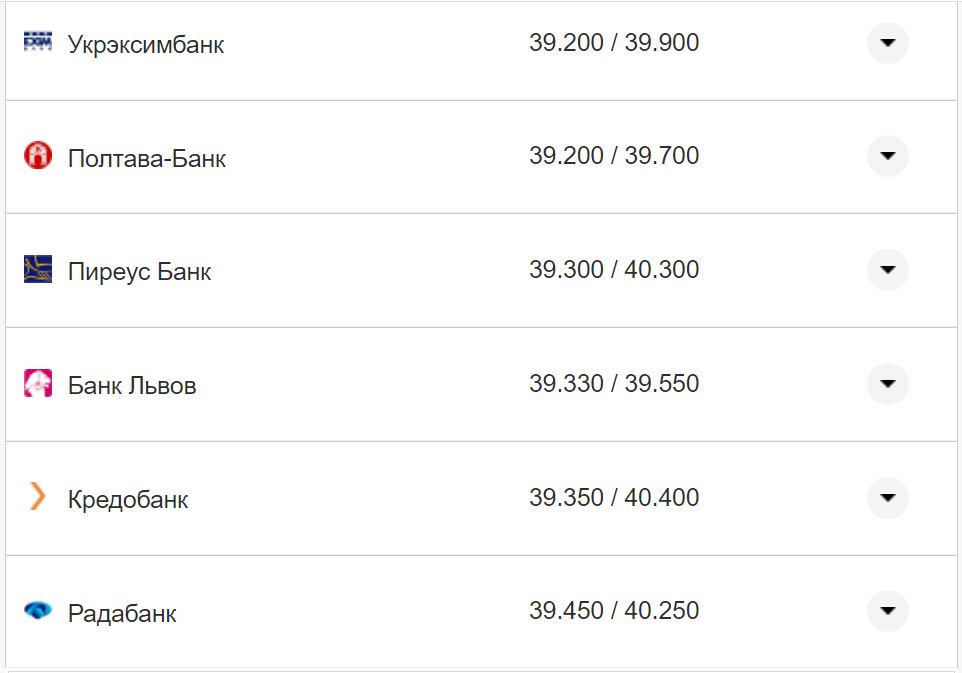Expand the Полтава-Банк row dropdown arrow

(x=887, y=156)
